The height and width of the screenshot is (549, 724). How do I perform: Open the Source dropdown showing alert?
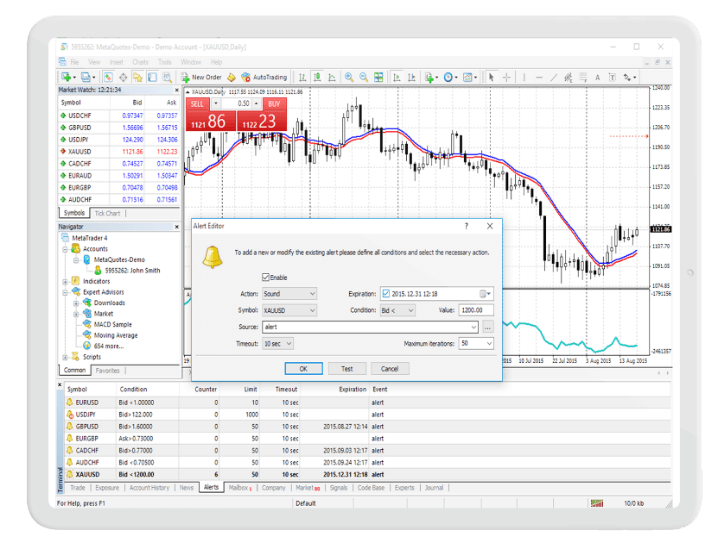pos(370,327)
